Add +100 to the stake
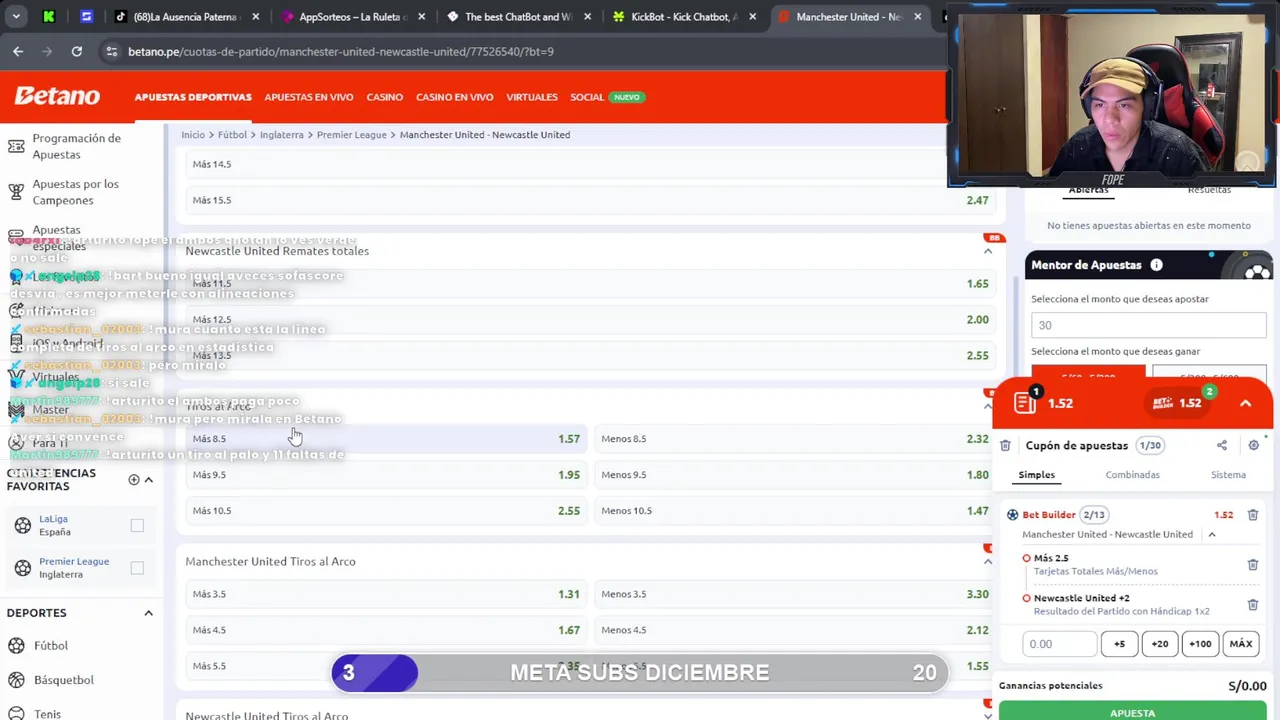The image size is (1280, 720). tap(1200, 644)
